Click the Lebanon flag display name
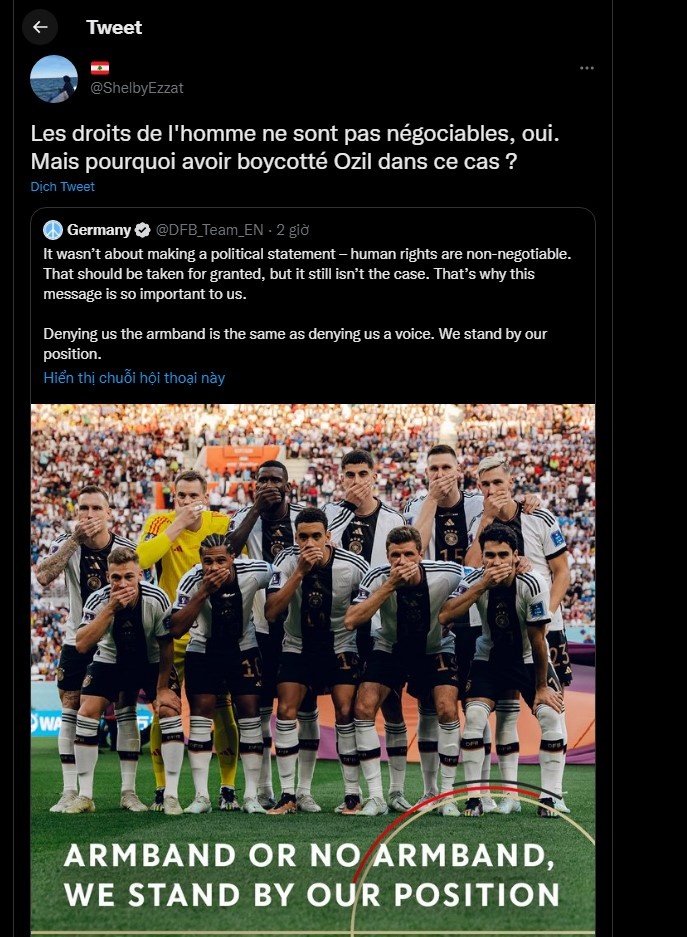This screenshot has width=687, height=937. [x=100, y=68]
